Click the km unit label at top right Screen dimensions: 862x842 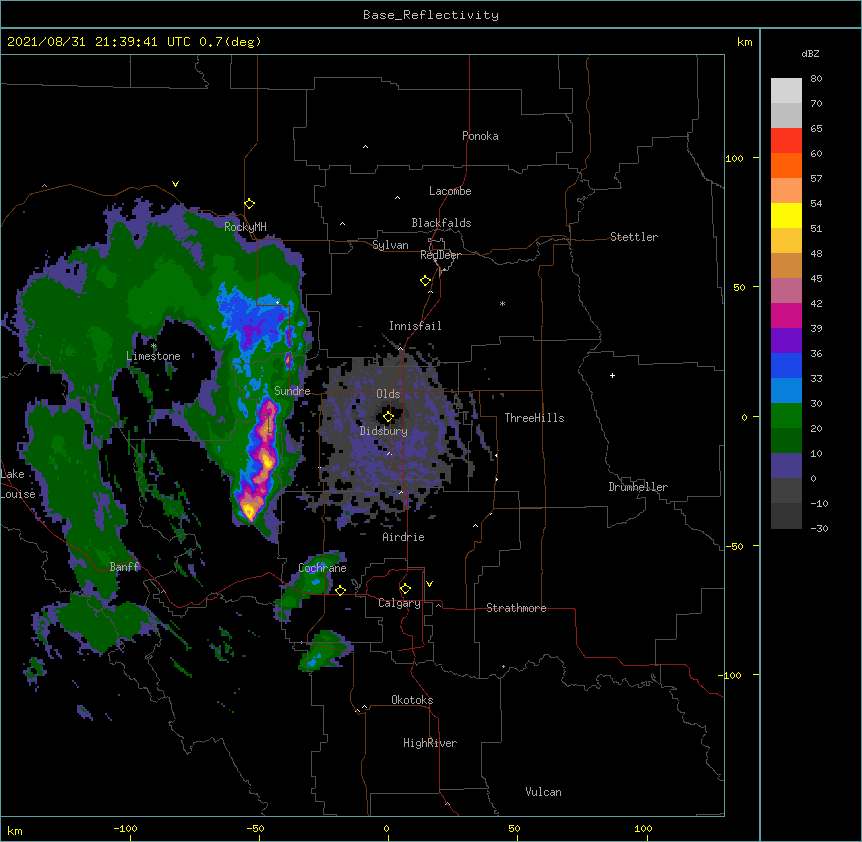tap(745, 42)
